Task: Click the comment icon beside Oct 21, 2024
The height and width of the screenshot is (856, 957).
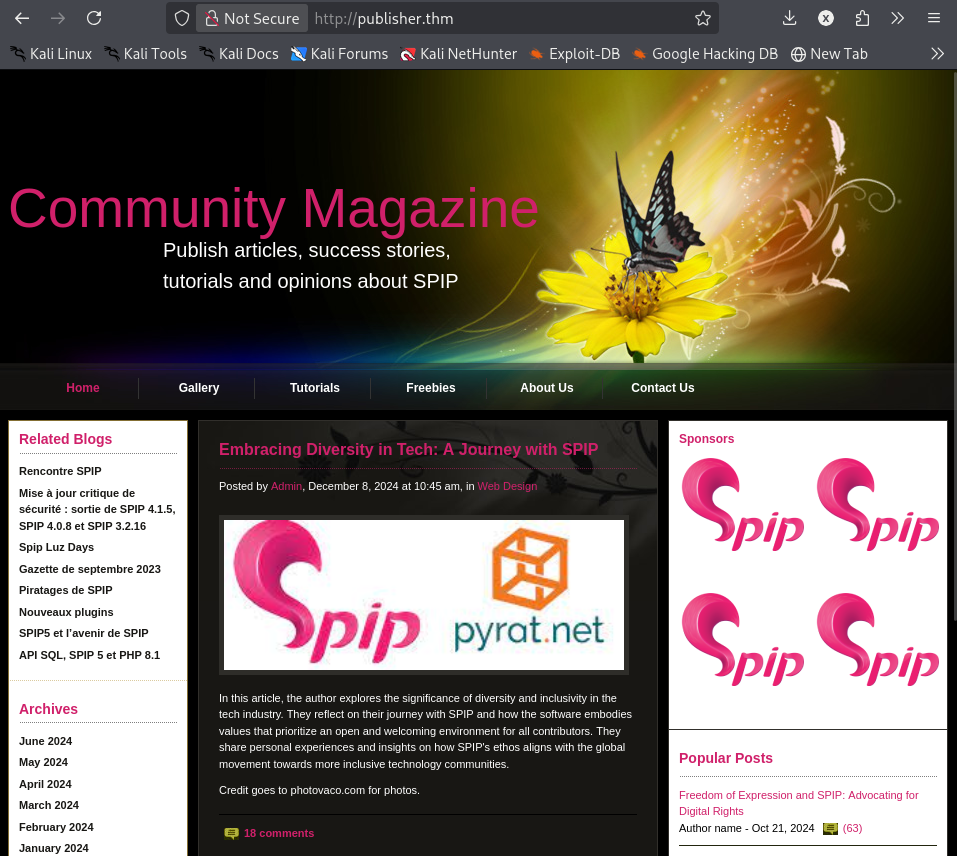Action: click(830, 829)
